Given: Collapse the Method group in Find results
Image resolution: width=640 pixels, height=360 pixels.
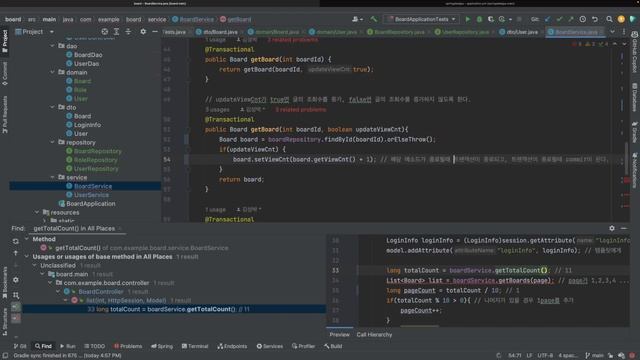Looking at the screenshot, I should point(27,239).
